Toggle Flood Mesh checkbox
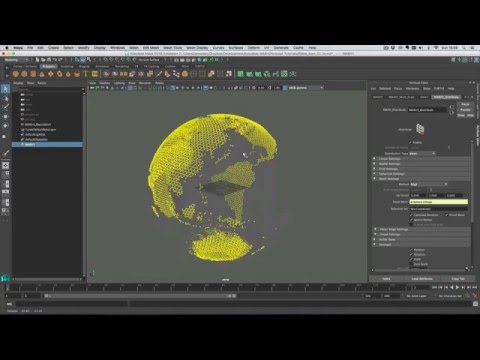The height and width of the screenshot is (360, 480). (x=447, y=215)
